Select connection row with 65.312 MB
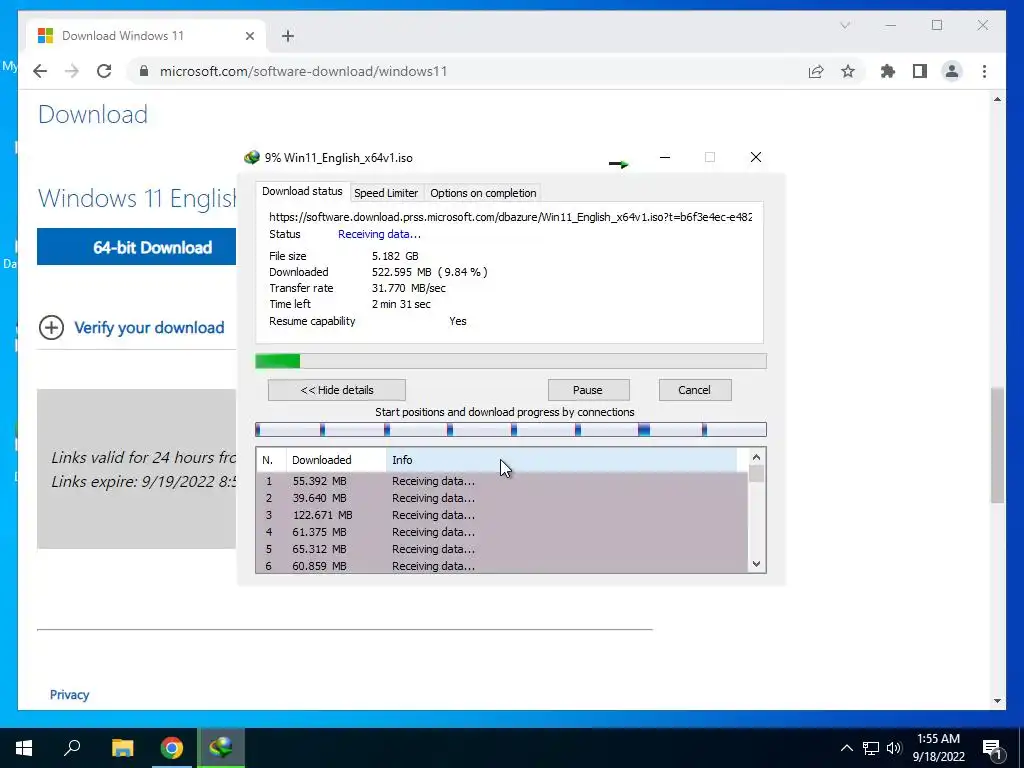Viewport: 1024px width, 768px height. coord(502,549)
